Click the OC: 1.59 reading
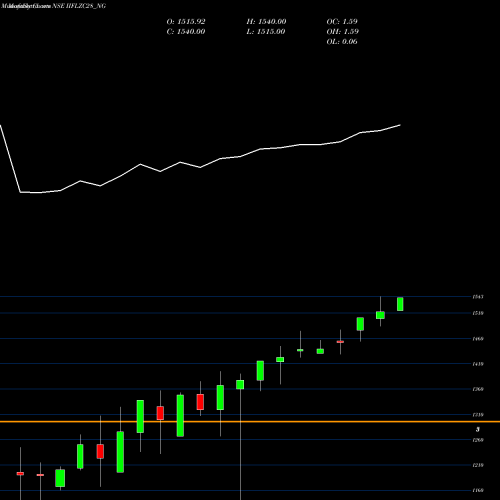This screenshot has height=500, width=500. (342, 22)
